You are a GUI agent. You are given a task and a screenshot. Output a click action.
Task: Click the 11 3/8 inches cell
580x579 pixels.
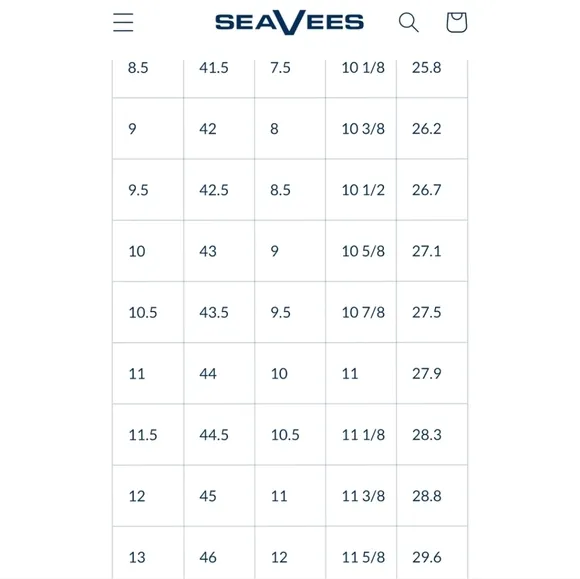pyautogui.click(x=361, y=496)
